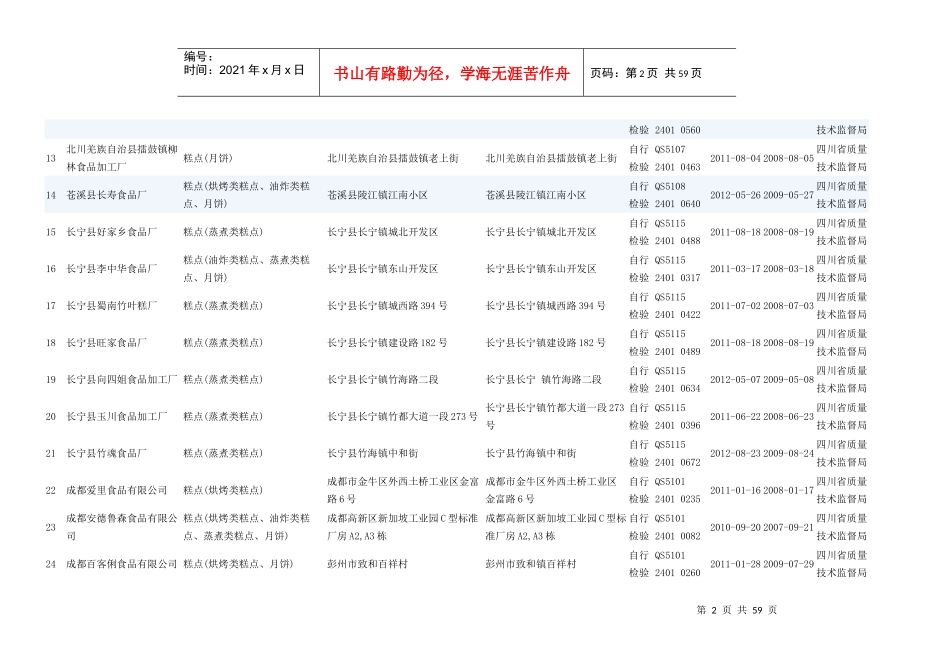950x672 pixels.
Task: Click the product cell 糕点(月饼)
Action: (208, 158)
